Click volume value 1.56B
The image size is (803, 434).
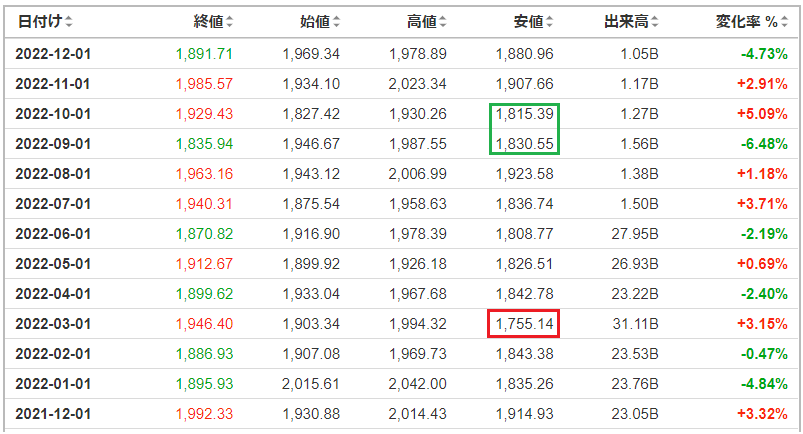(x=639, y=144)
